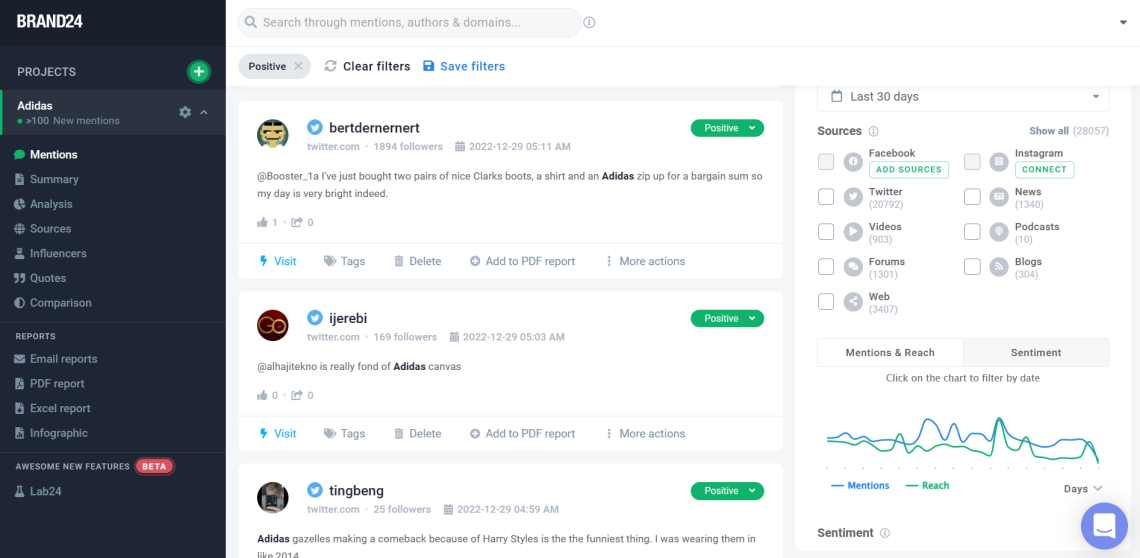Focus the mentions search field
The width and height of the screenshot is (1140, 558).
[409, 23]
